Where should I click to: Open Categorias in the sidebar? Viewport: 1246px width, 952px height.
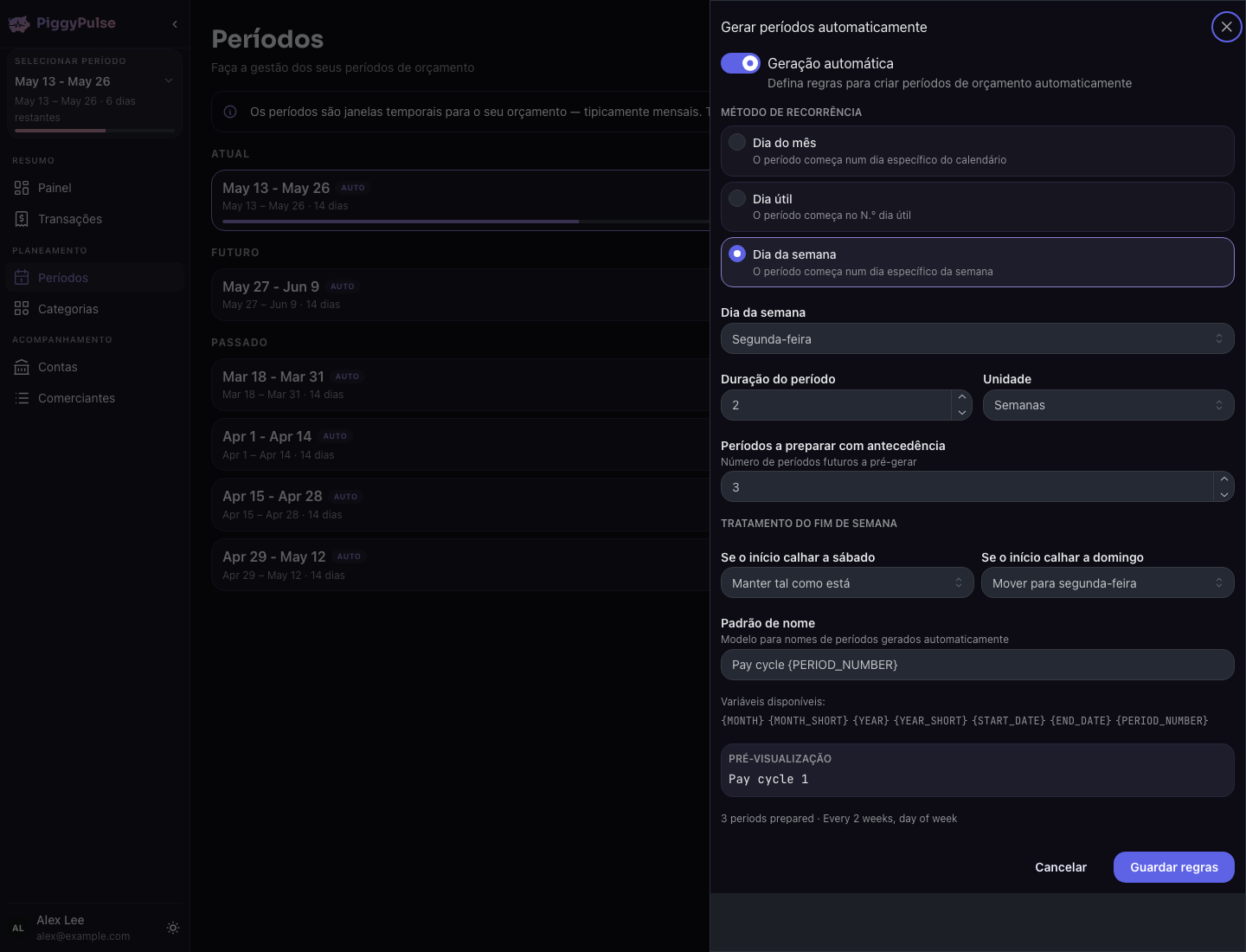click(94, 309)
